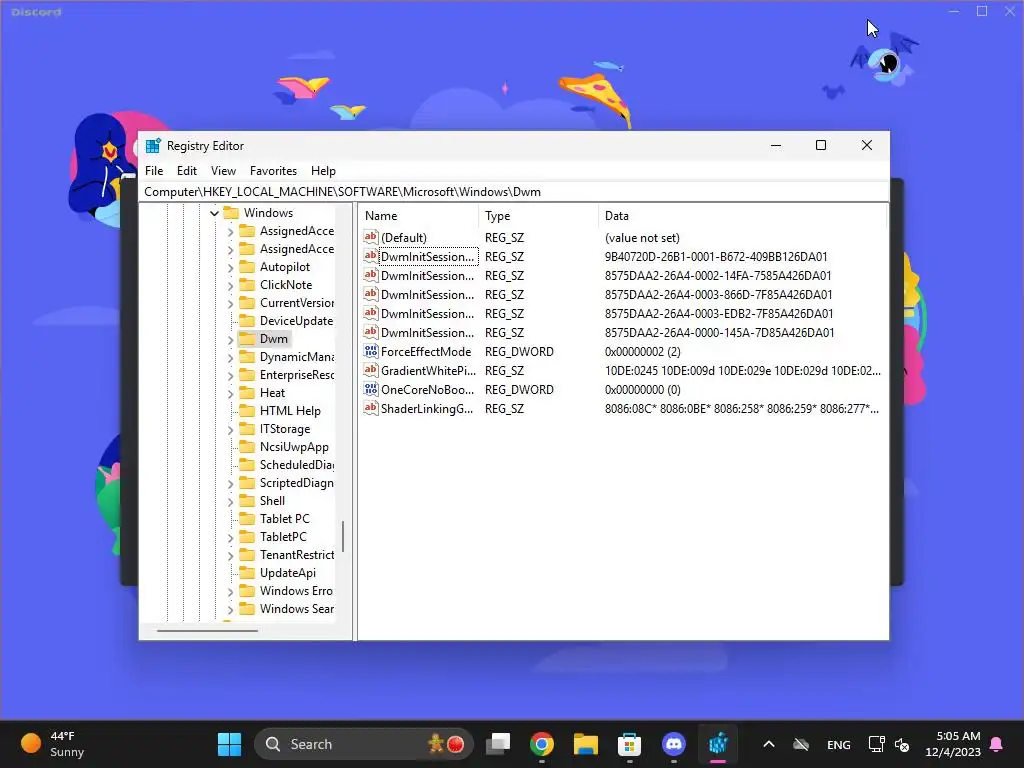1024x768 pixels.
Task: Select the ForceEffectMode value name
Action: pyautogui.click(x=426, y=352)
